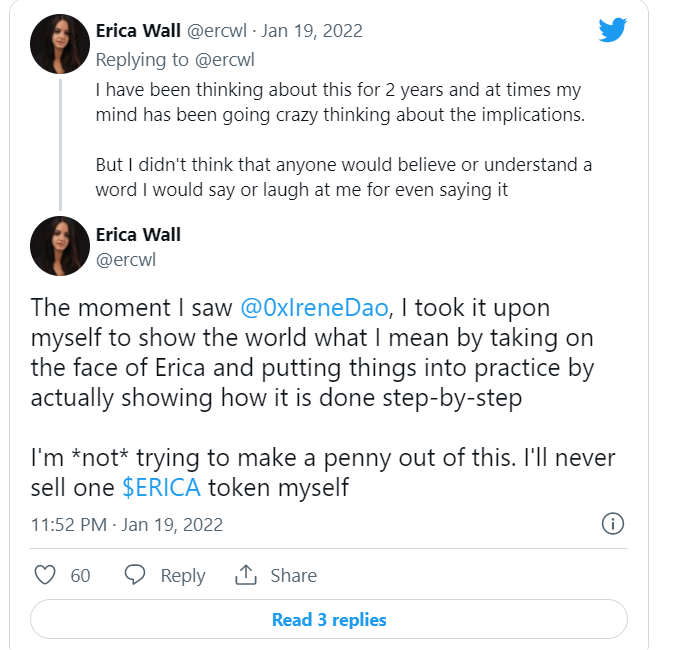Click the parent tweet text about 2 years
Screen dimensions: 673x650
point(338,102)
